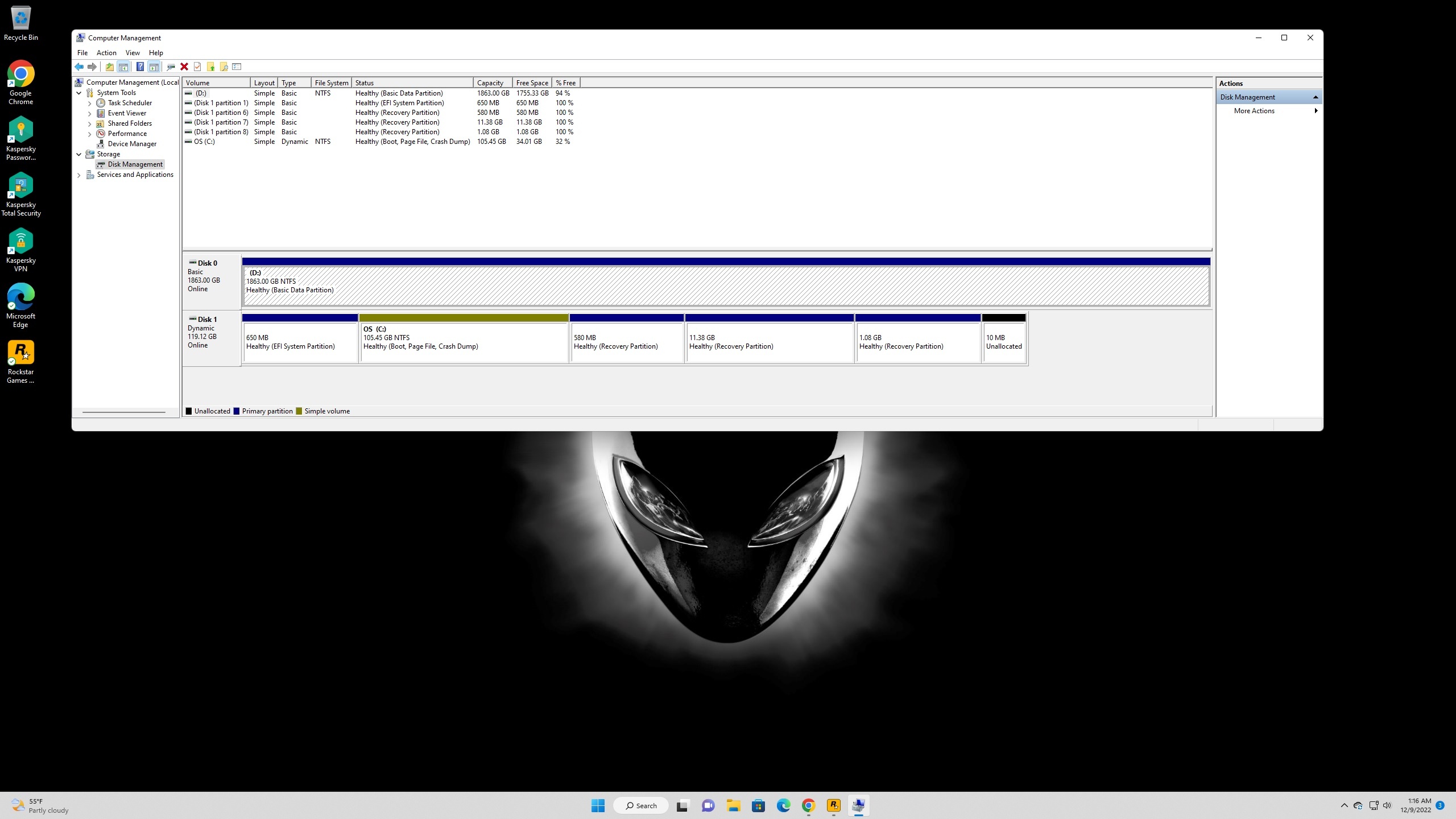Expand the Shared Folders node
The width and height of the screenshot is (1456, 819).
[89, 124]
